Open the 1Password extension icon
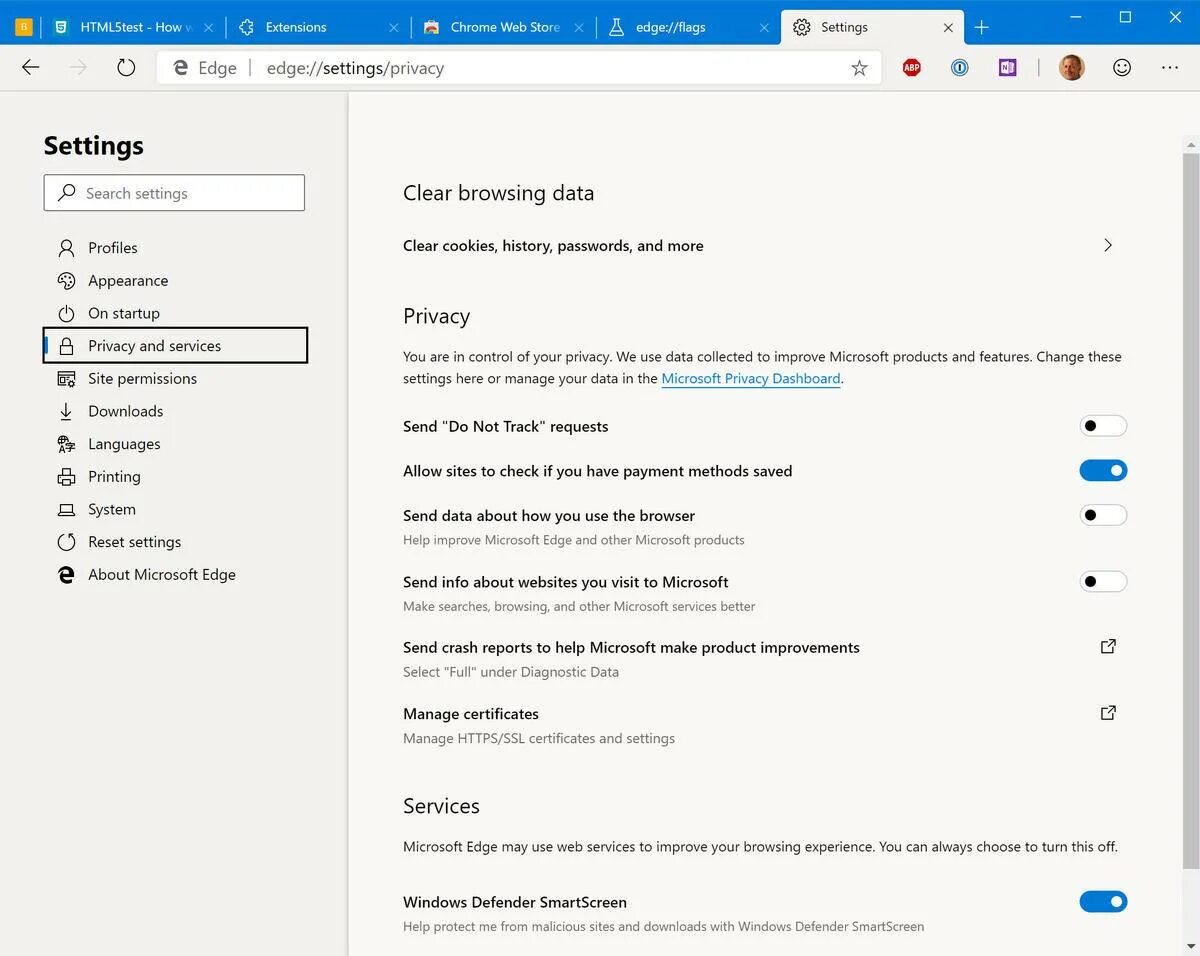This screenshot has height=956, width=1200. click(x=960, y=68)
